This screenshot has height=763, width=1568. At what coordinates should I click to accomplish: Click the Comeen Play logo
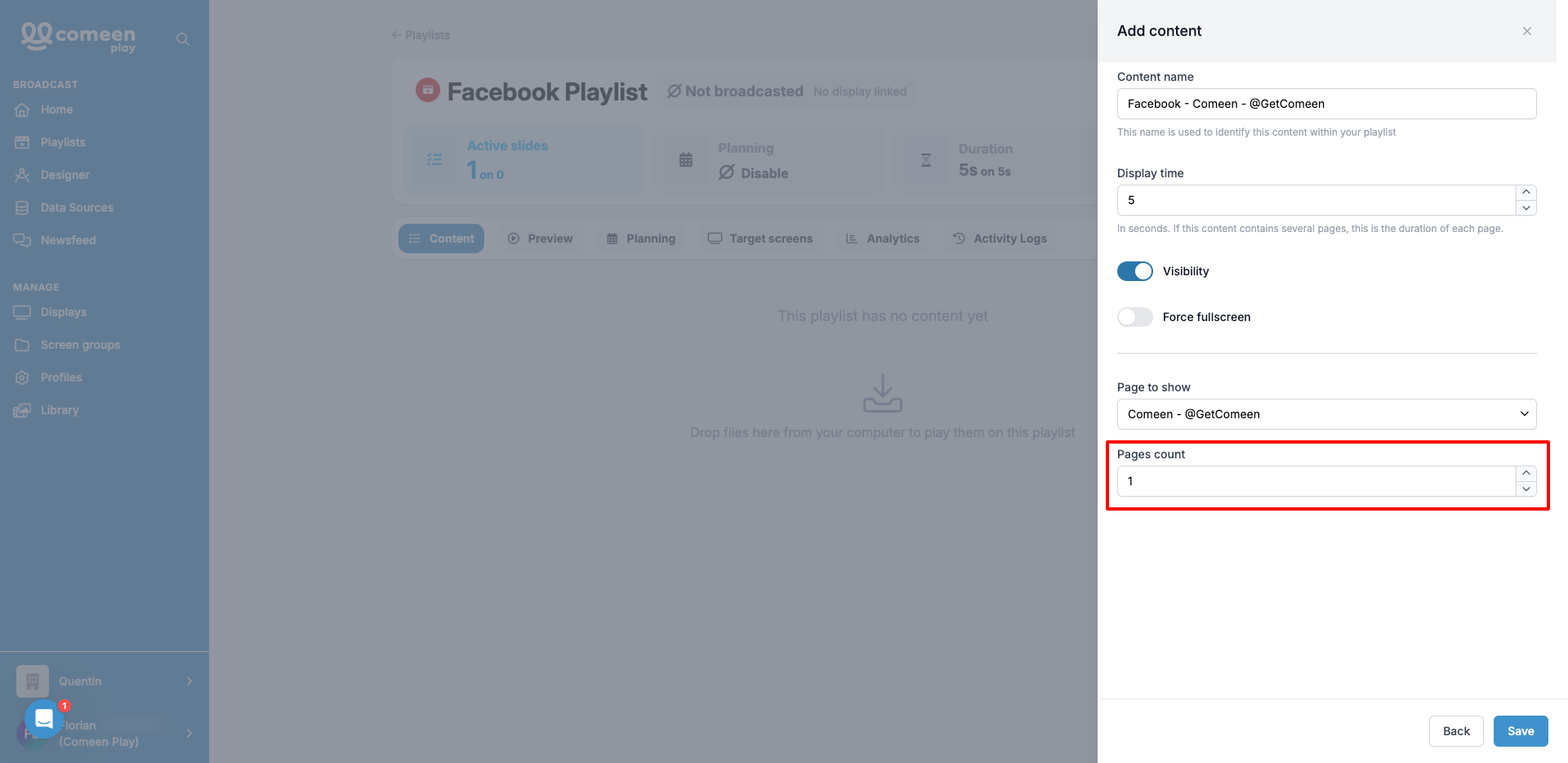point(78,37)
